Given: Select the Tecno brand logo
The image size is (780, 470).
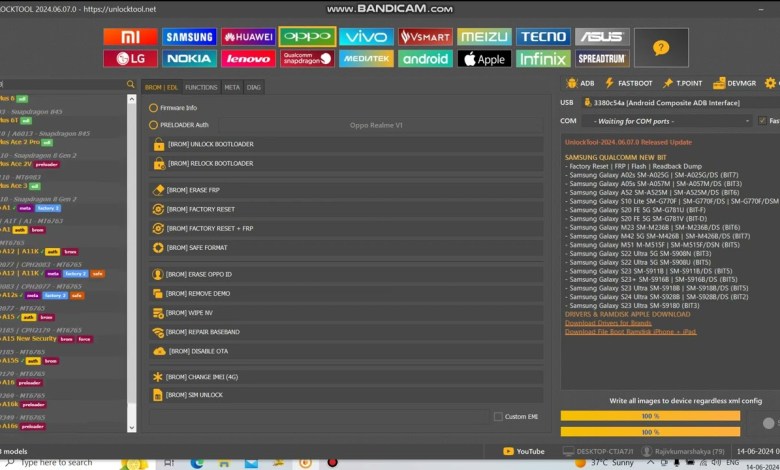Looking at the screenshot, I should (x=543, y=37).
